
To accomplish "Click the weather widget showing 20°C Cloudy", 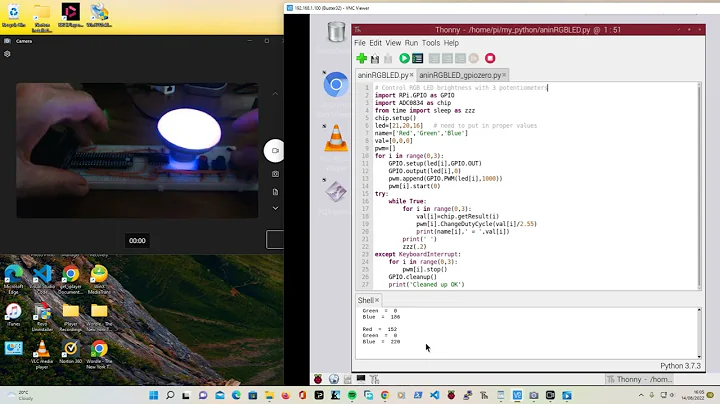I will pos(19,395).
